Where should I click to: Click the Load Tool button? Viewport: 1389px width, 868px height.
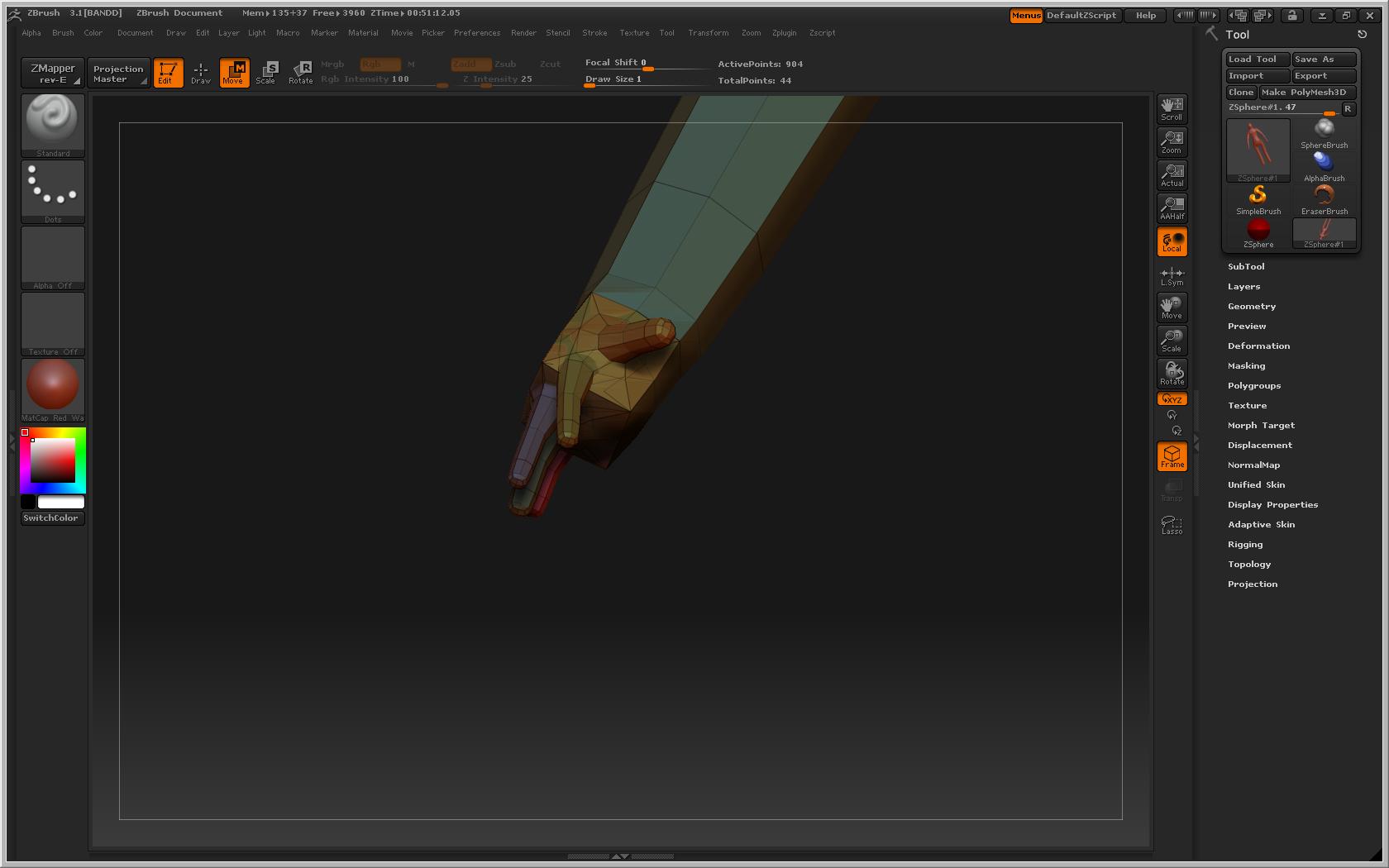(1258, 60)
